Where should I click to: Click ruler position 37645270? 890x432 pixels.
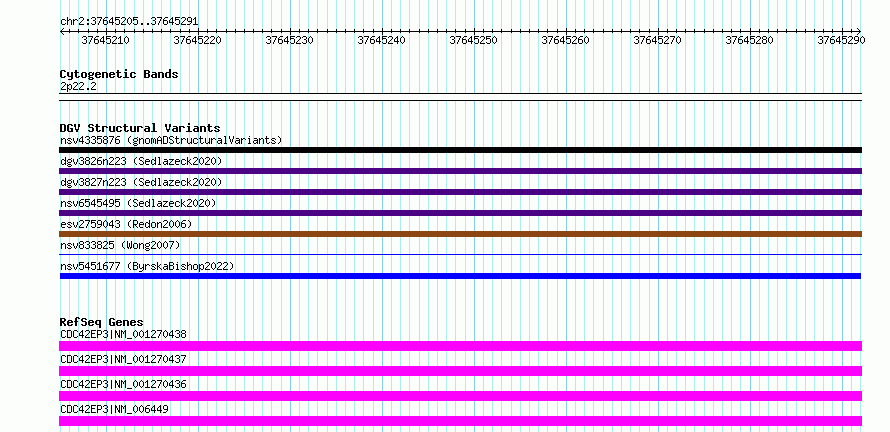pos(657,40)
